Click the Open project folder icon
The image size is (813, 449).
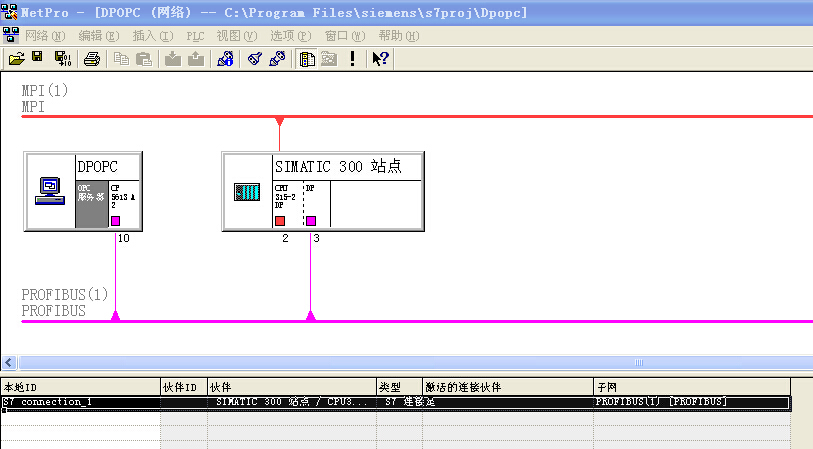click(17, 59)
